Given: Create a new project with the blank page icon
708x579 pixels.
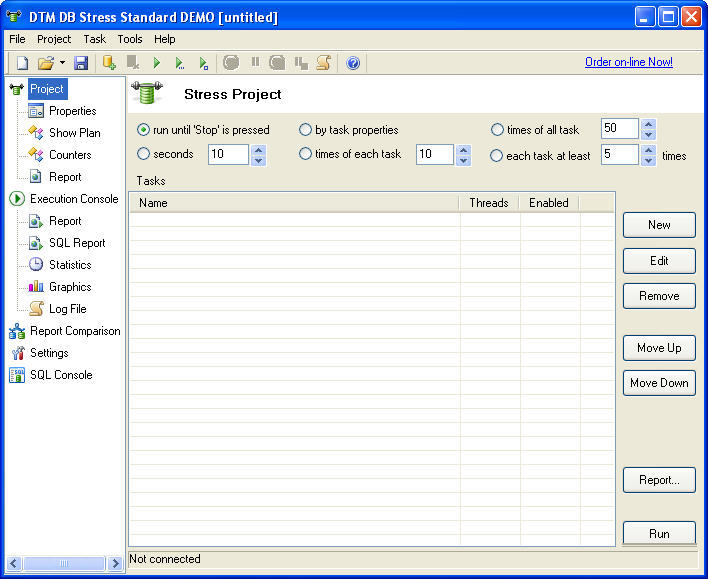Looking at the screenshot, I should tap(22, 63).
